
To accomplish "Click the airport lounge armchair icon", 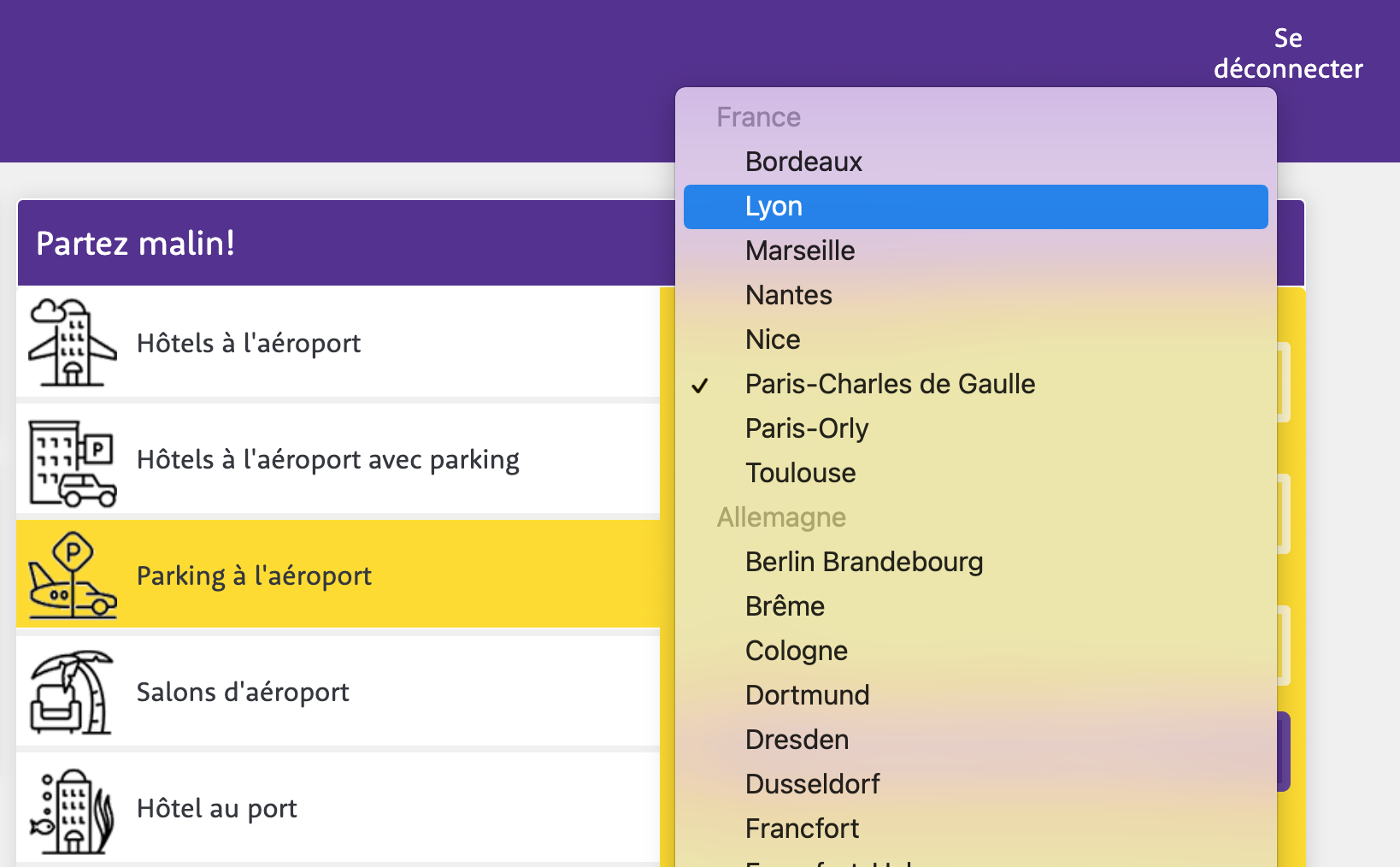I will (x=73, y=693).
